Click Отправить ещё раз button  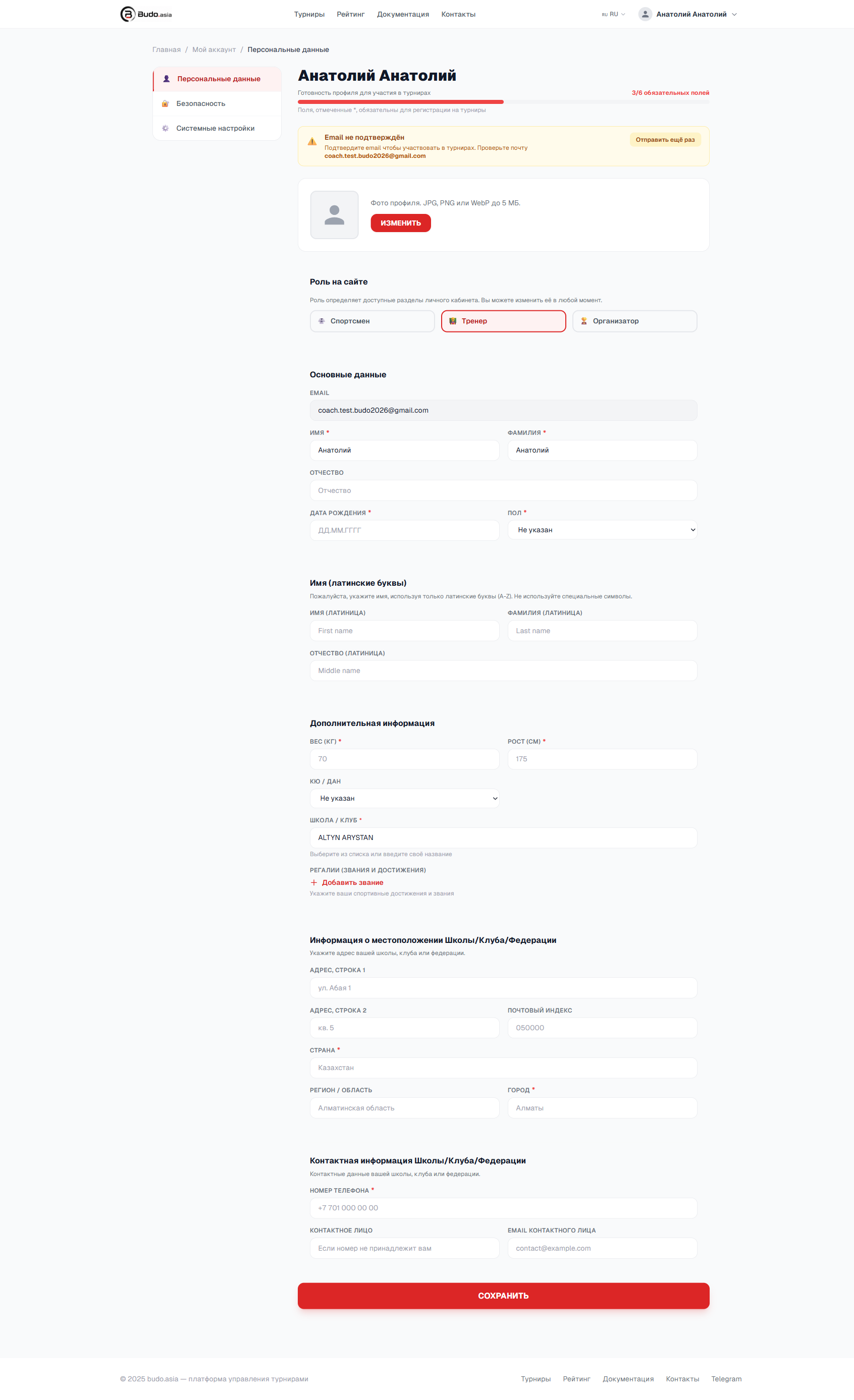pyautogui.click(x=665, y=140)
